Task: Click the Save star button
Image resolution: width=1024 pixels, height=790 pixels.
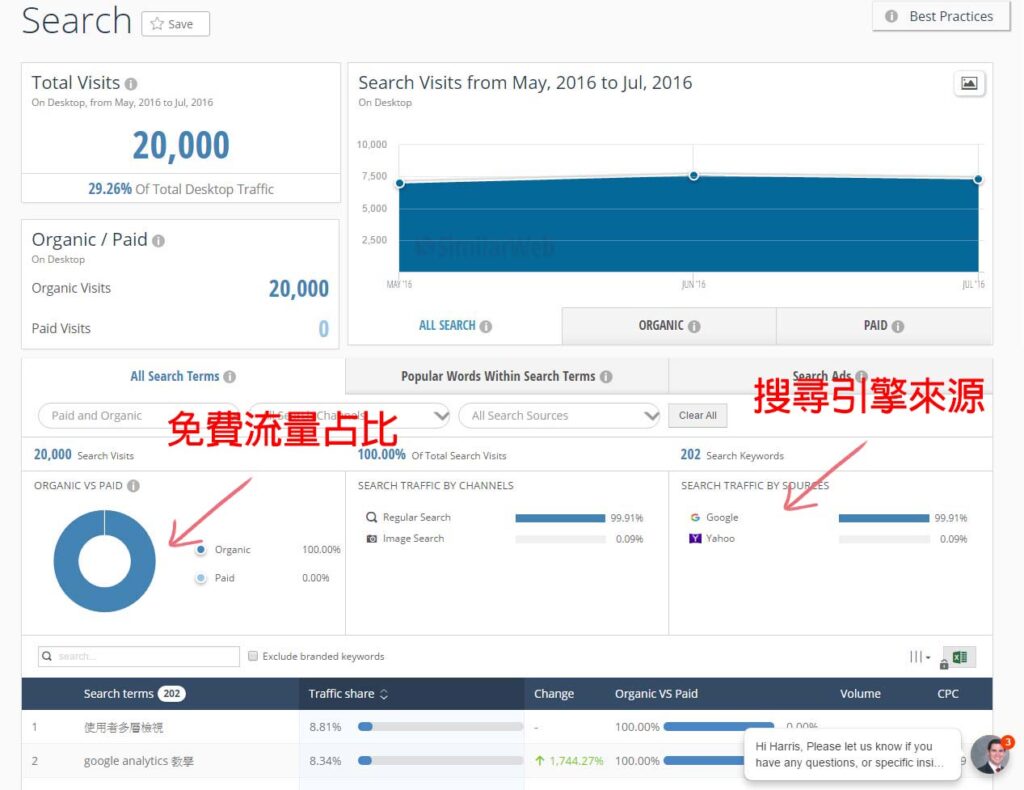Action: 176,24
